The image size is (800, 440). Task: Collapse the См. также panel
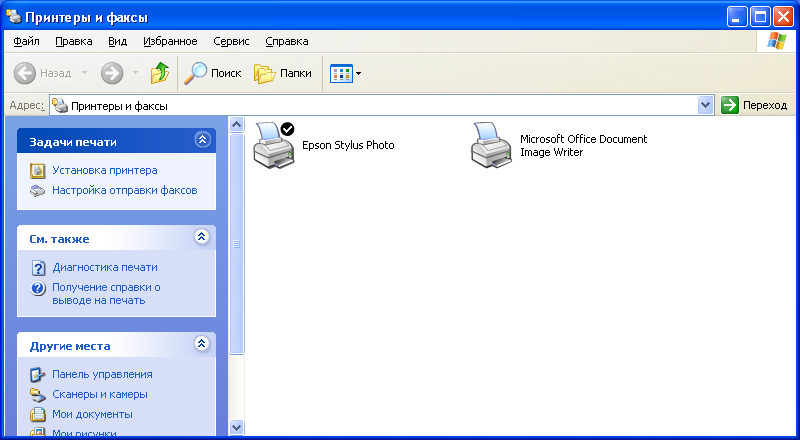click(202, 236)
